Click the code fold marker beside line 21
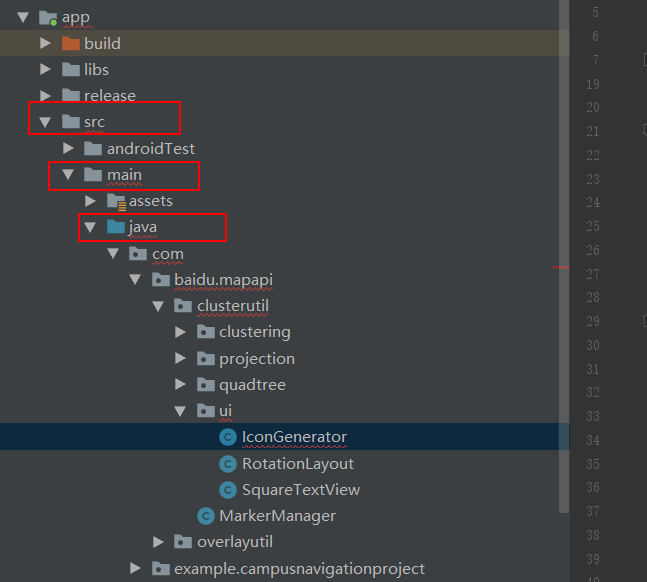 tap(645, 130)
